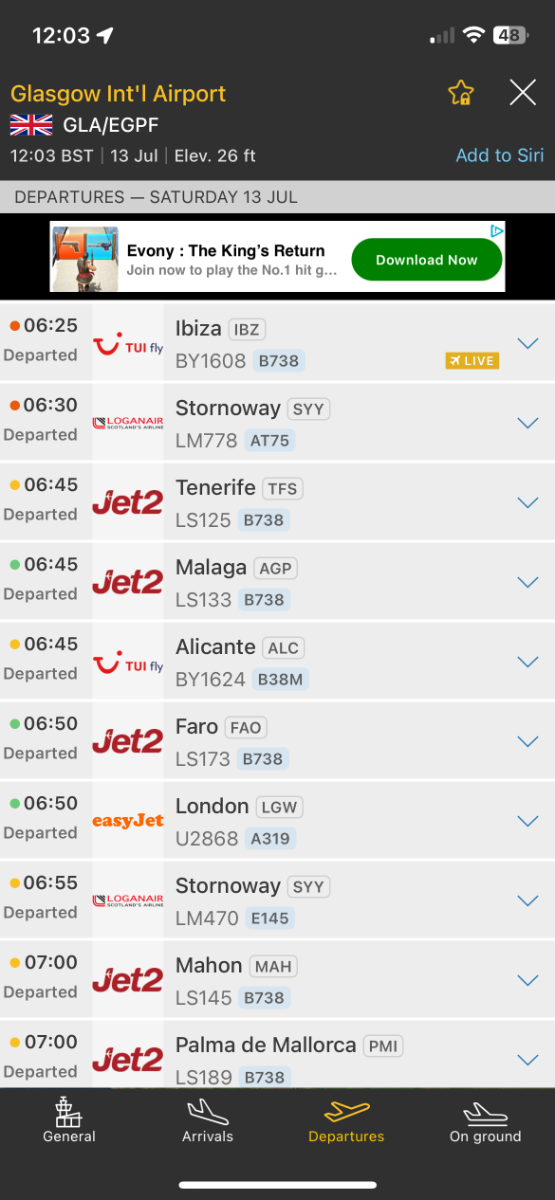
Task: Expand the Mahon LS145 flight chevron
Action: click(x=527, y=980)
